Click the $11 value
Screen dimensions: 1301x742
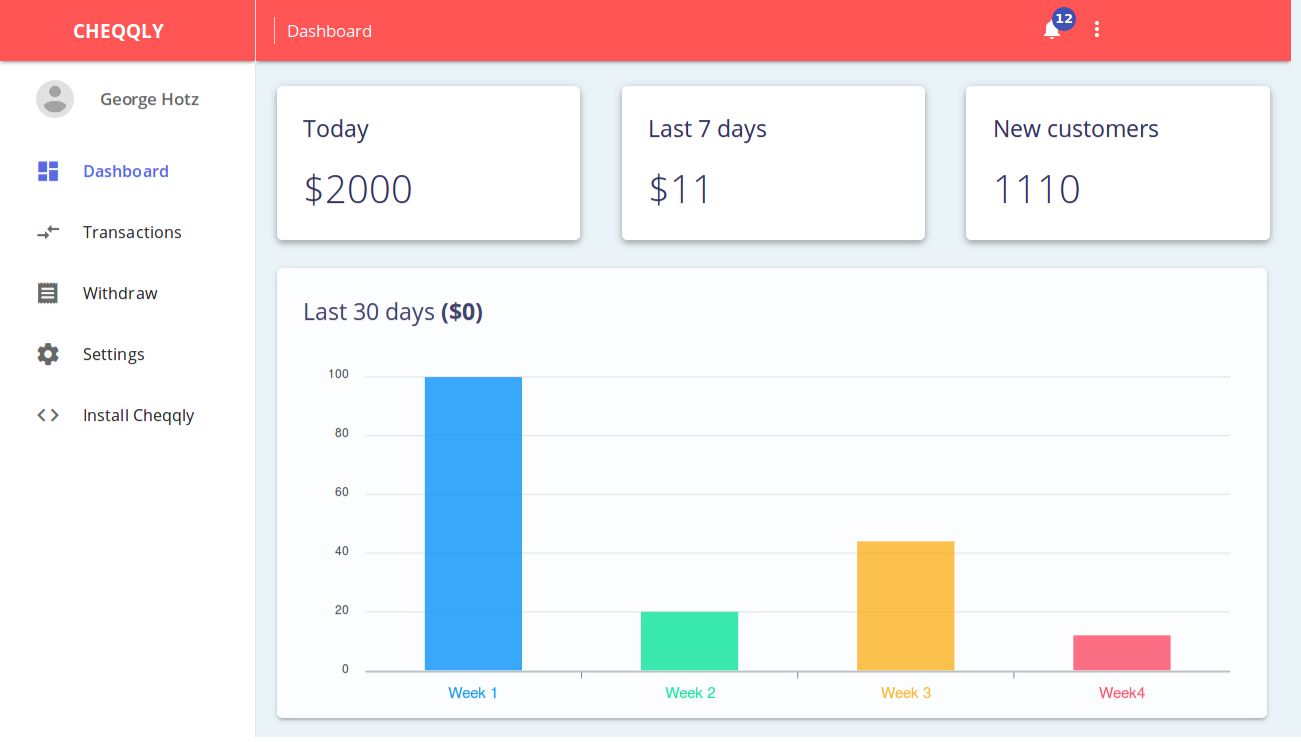[x=680, y=189]
